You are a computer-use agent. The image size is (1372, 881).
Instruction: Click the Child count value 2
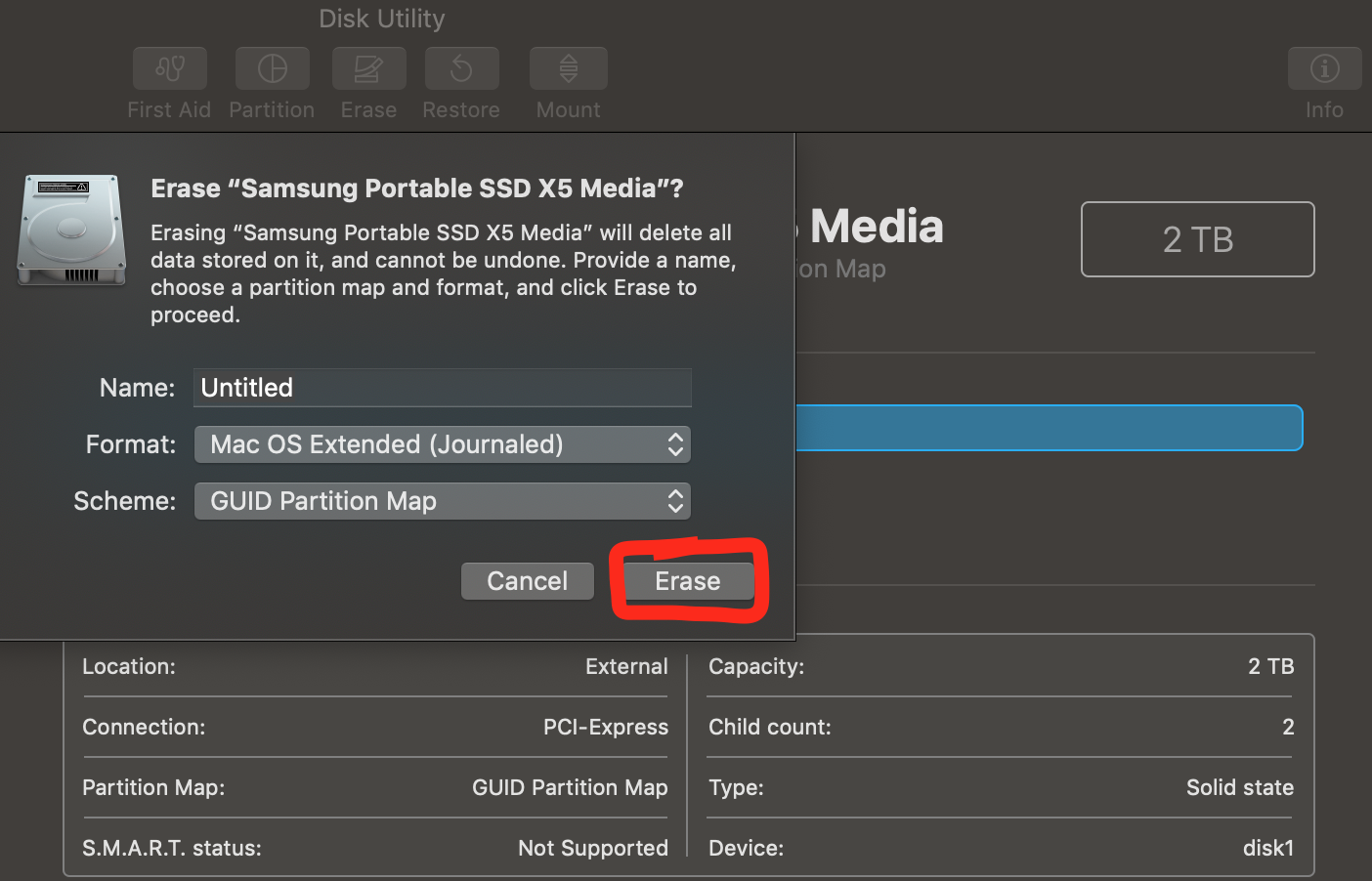tap(1288, 727)
